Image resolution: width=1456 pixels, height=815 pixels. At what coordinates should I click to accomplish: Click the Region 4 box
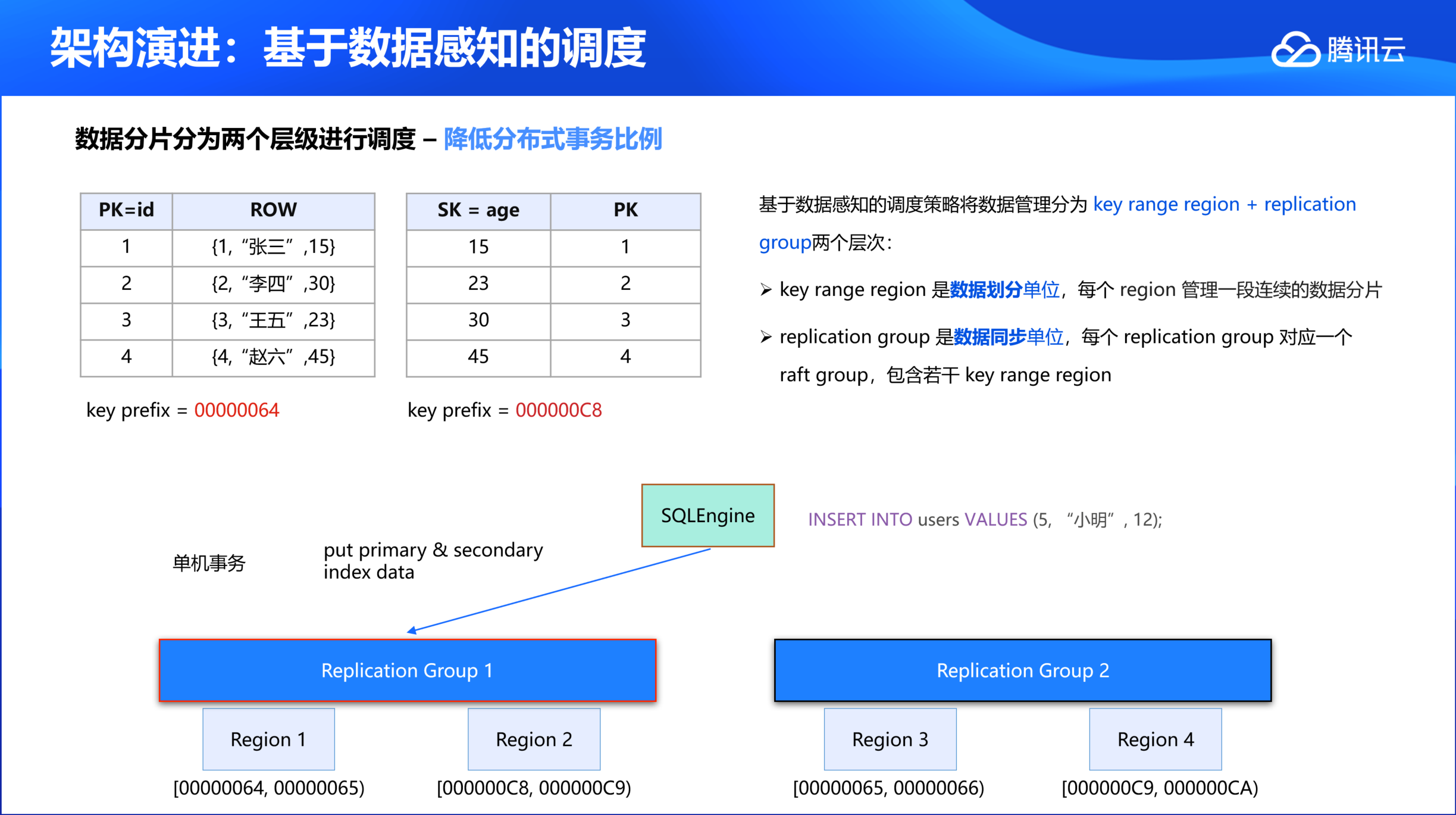tap(1155, 739)
